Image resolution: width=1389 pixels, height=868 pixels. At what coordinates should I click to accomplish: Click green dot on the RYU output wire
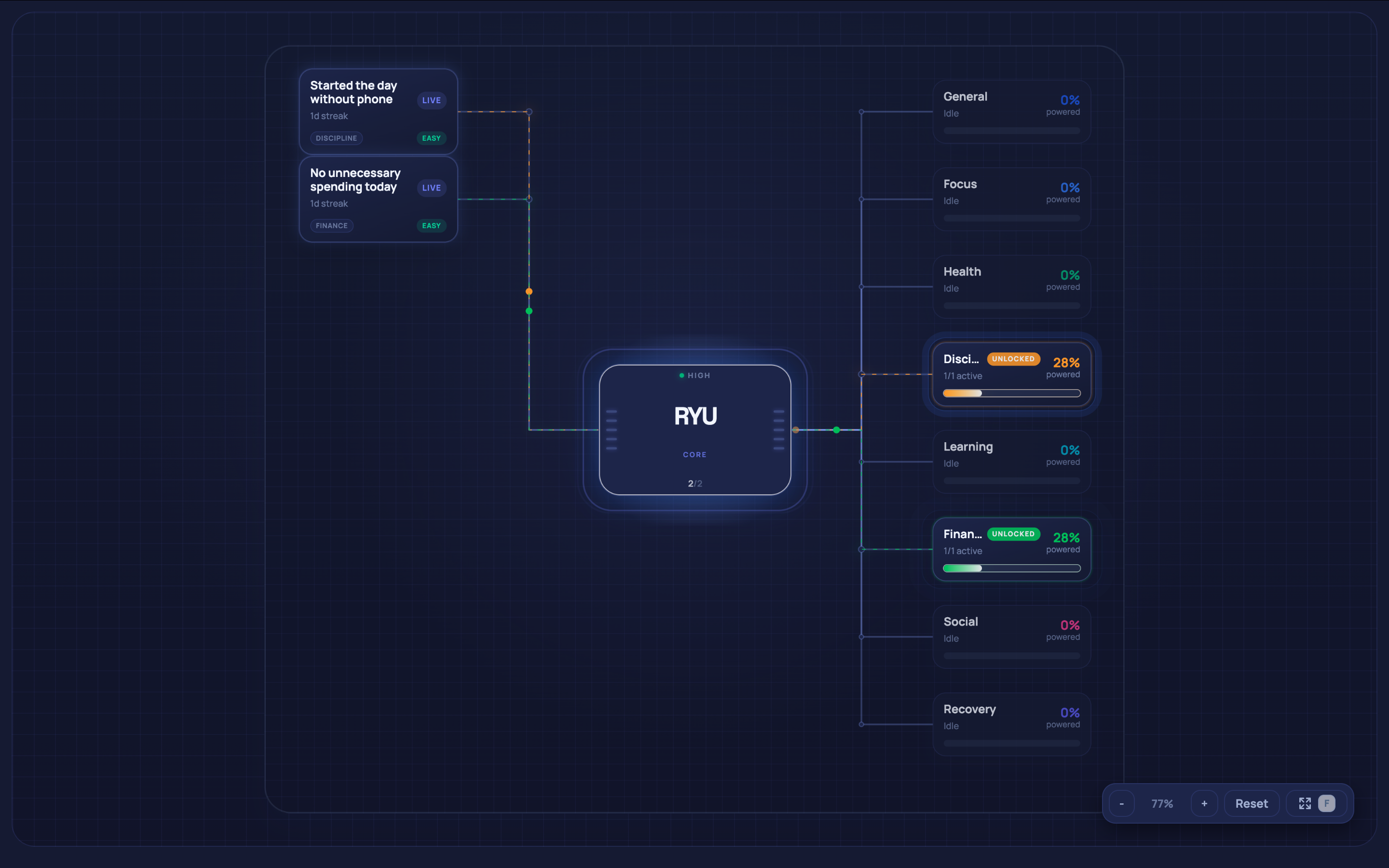coord(836,430)
